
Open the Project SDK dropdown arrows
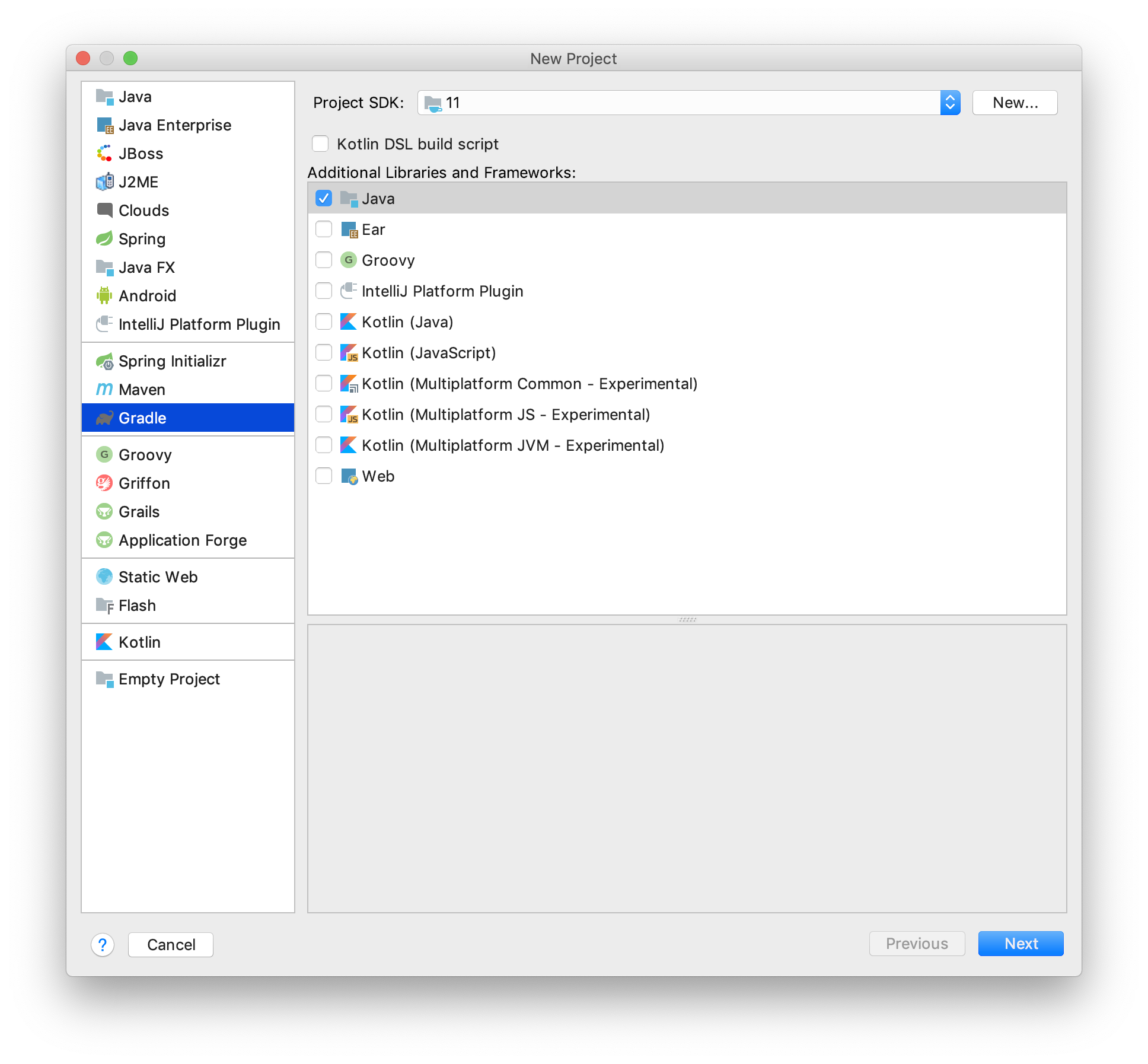(950, 103)
